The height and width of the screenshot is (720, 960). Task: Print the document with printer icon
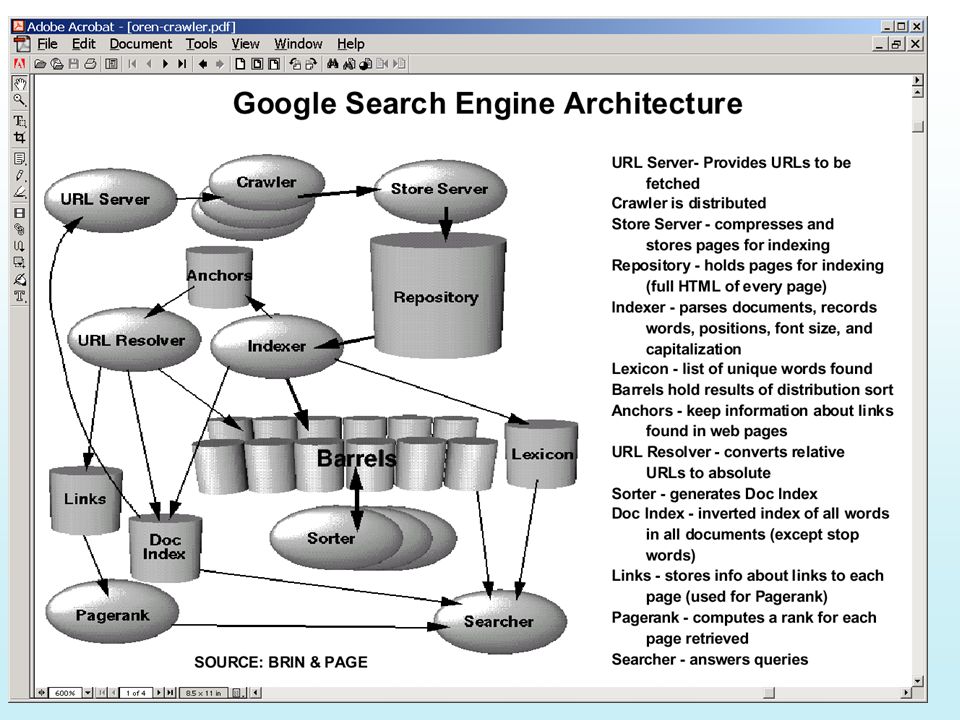pyautogui.click(x=90, y=64)
